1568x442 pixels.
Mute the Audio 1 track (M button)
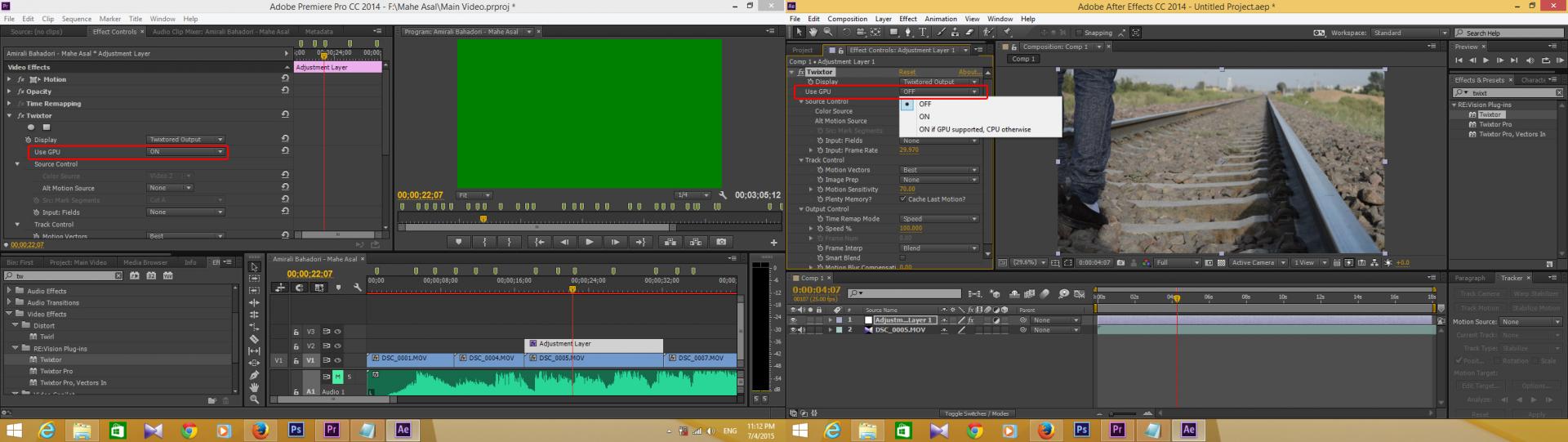tap(338, 377)
